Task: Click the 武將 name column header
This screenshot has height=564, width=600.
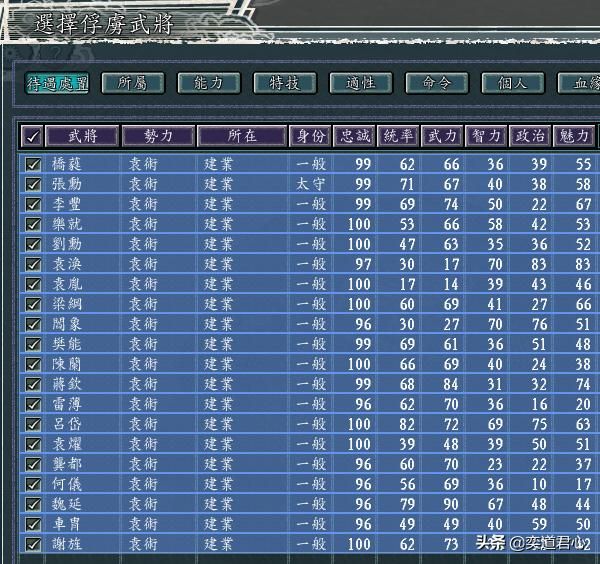Action: 81,135
